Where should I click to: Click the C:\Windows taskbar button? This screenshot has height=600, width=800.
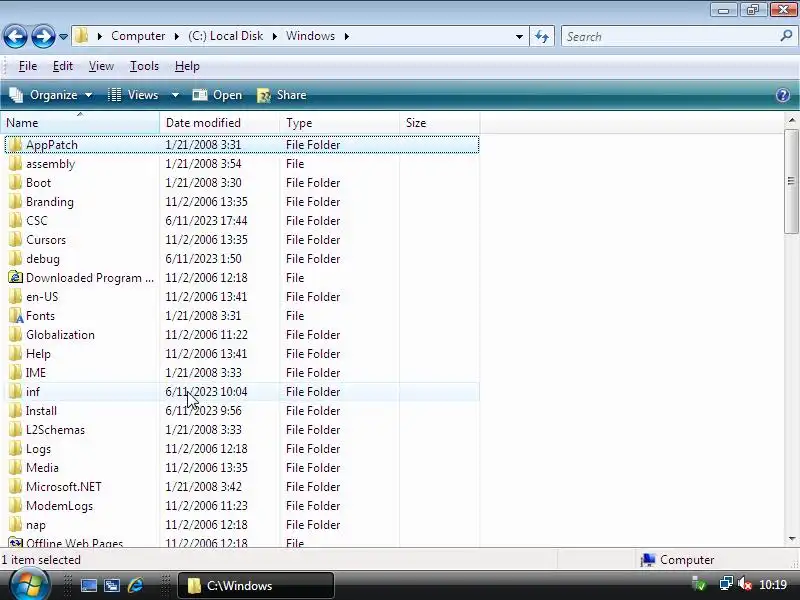coord(256,586)
